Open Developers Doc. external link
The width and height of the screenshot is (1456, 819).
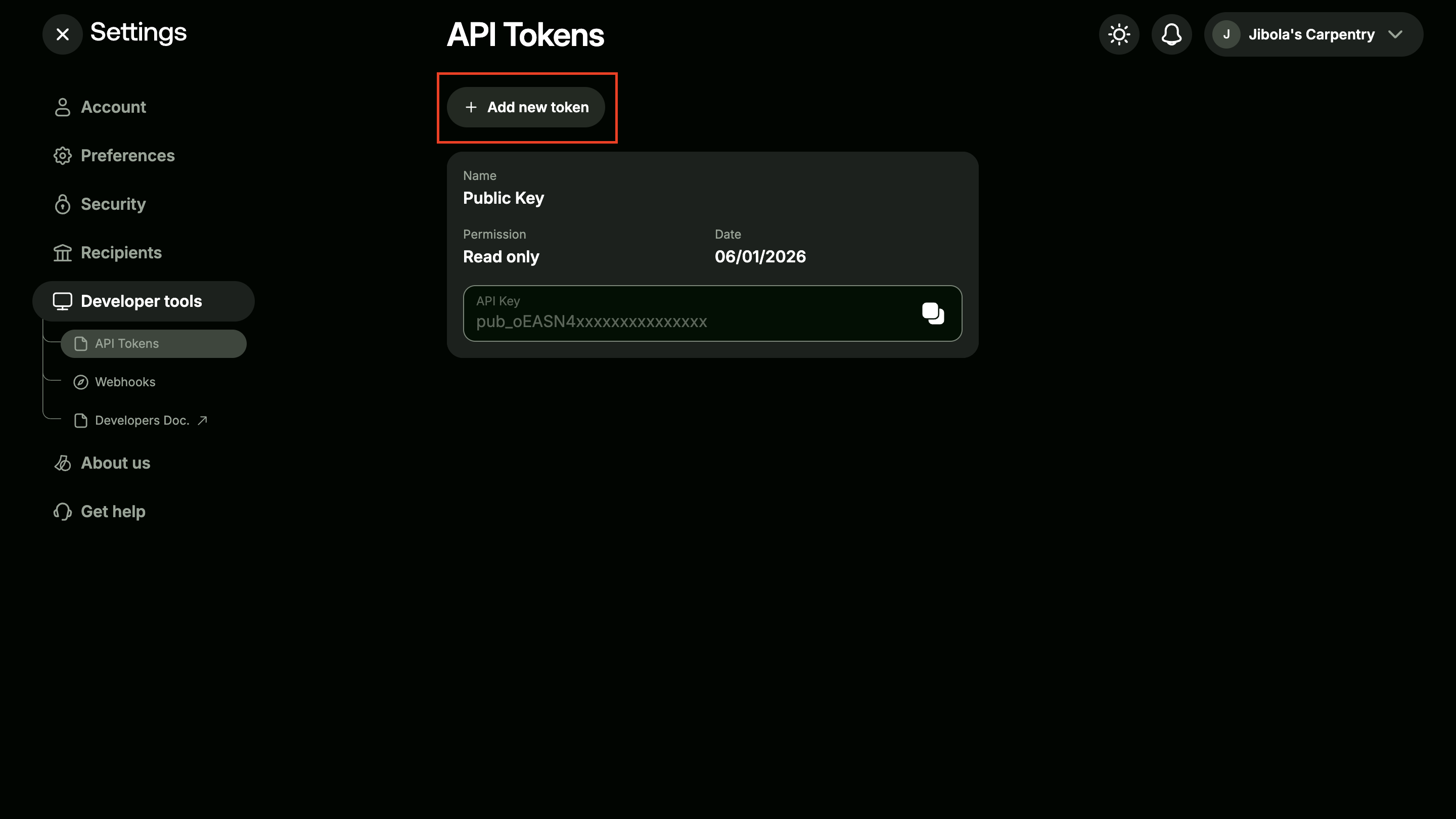click(x=142, y=421)
